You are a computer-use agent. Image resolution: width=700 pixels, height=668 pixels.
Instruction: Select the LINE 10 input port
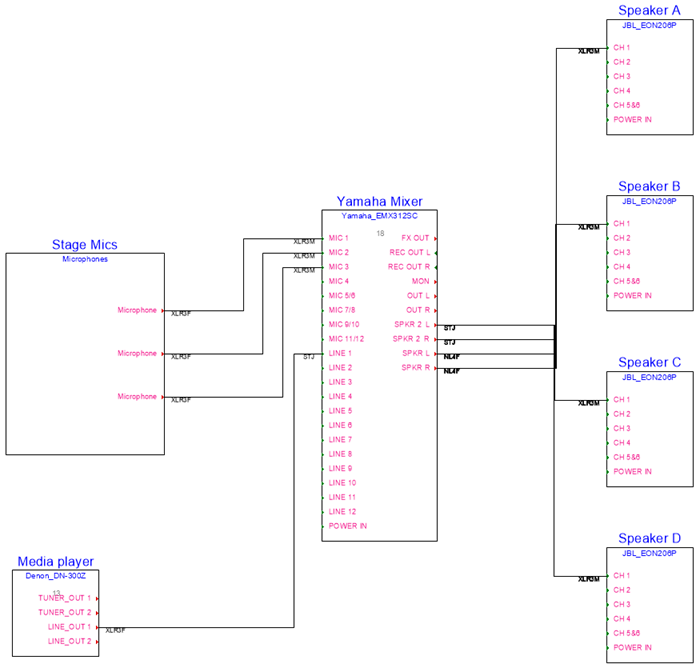pos(342,483)
